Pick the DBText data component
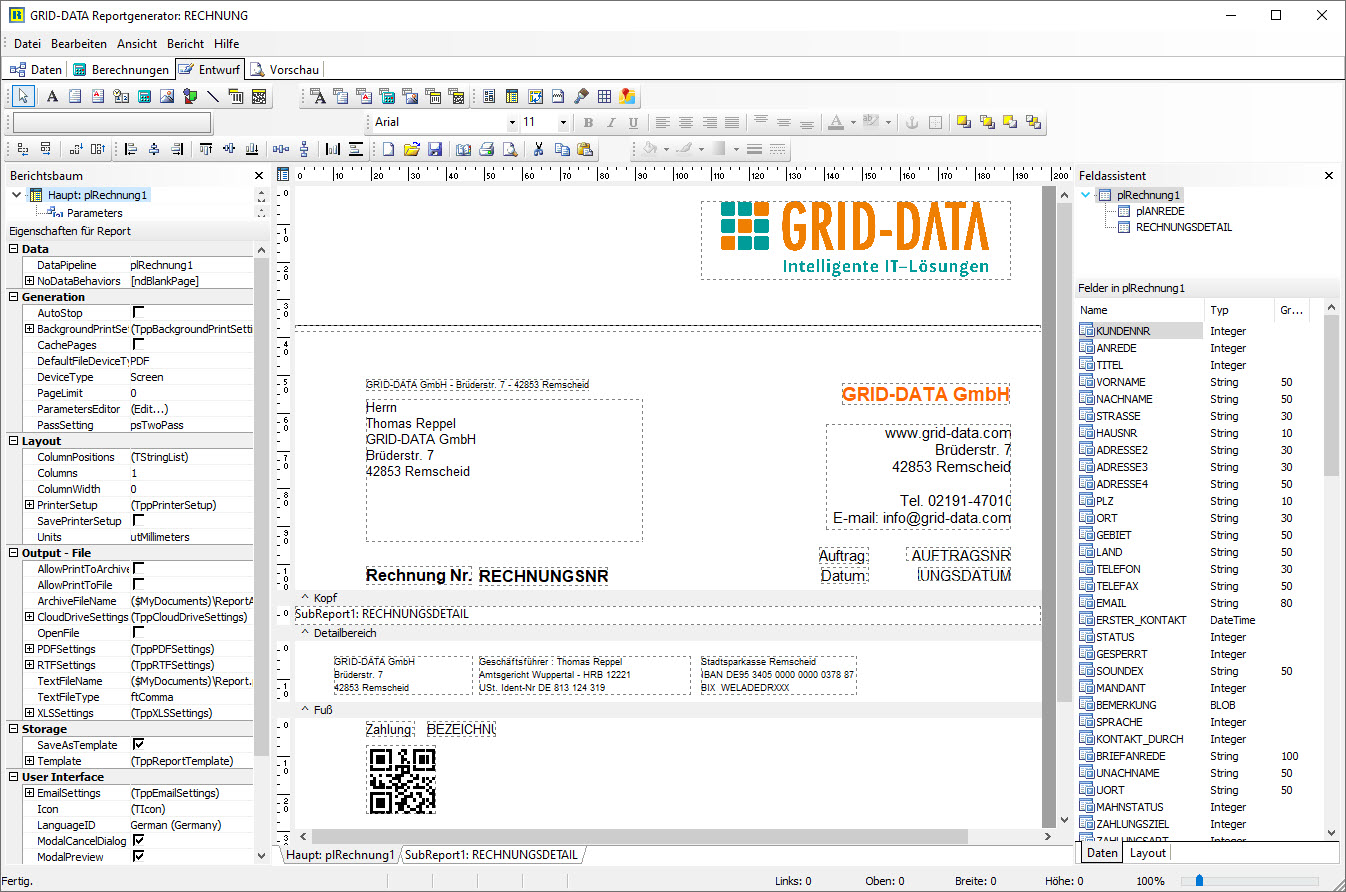Image resolution: width=1346 pixels, height=892 pixels. pos(318,96)
